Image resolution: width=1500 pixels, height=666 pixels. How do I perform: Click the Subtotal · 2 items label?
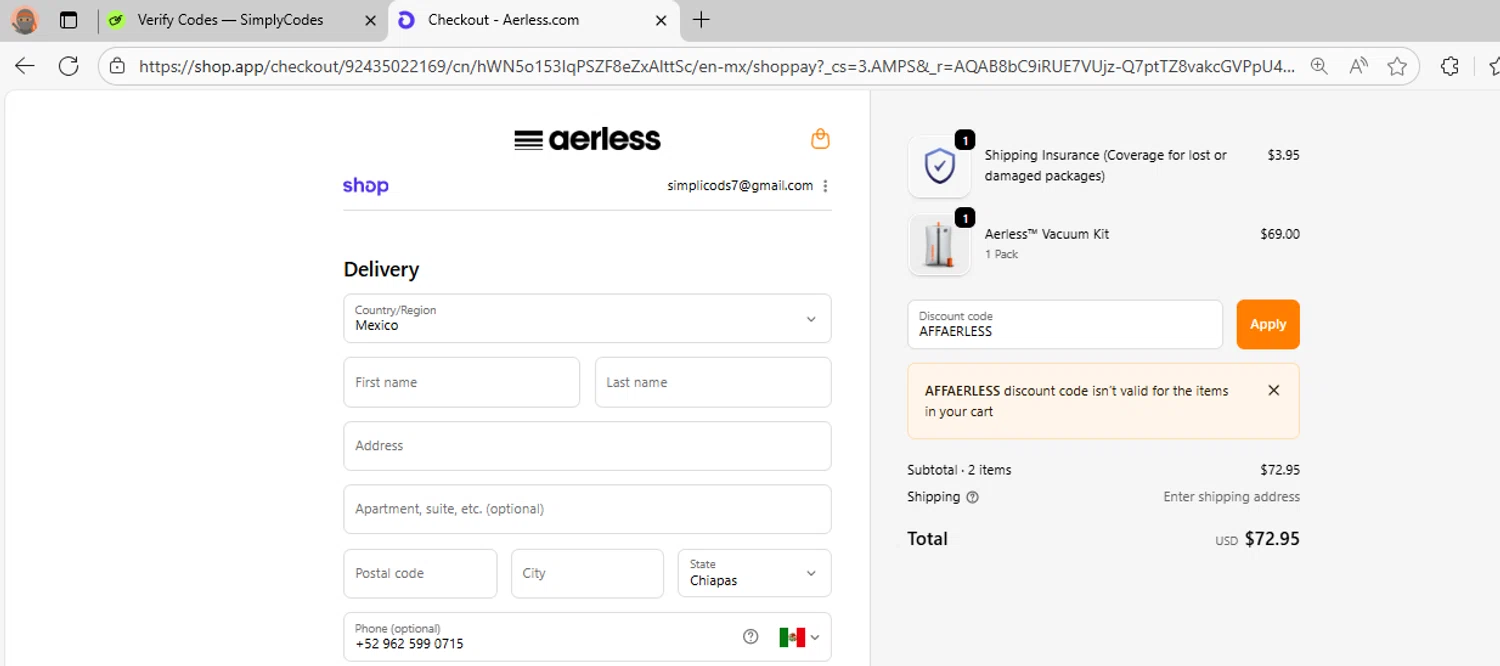(959, 470)
